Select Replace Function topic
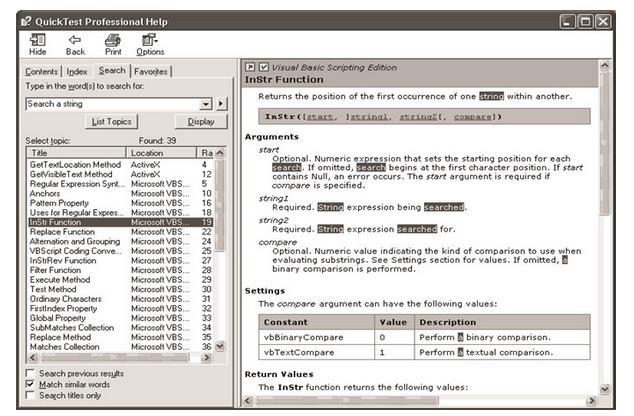This screenshot has height=416, width=634. [x=120, y=232]
